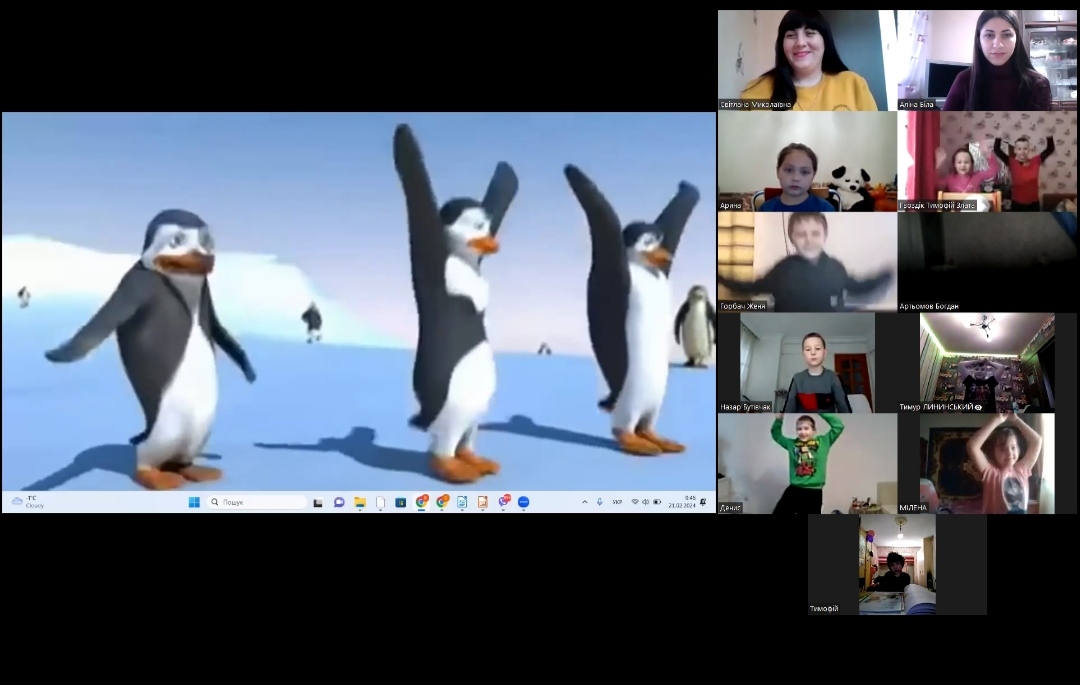Click the Пошук taskbar search box
This screenshot has width=1080, height=685.
(257, 502)
